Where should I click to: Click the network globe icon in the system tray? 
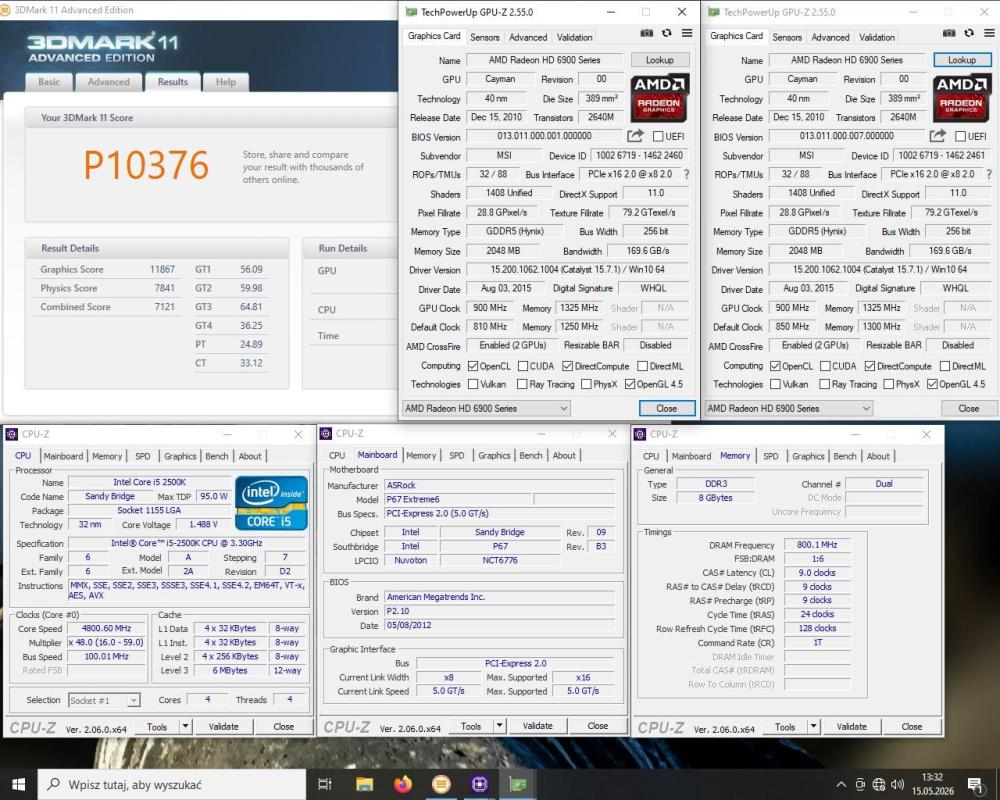[879, 785]
